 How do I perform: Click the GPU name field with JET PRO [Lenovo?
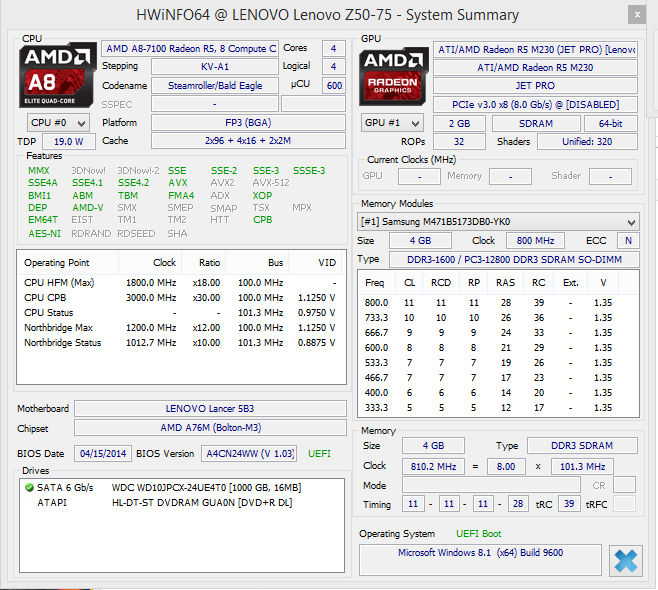tap(535, 50)
